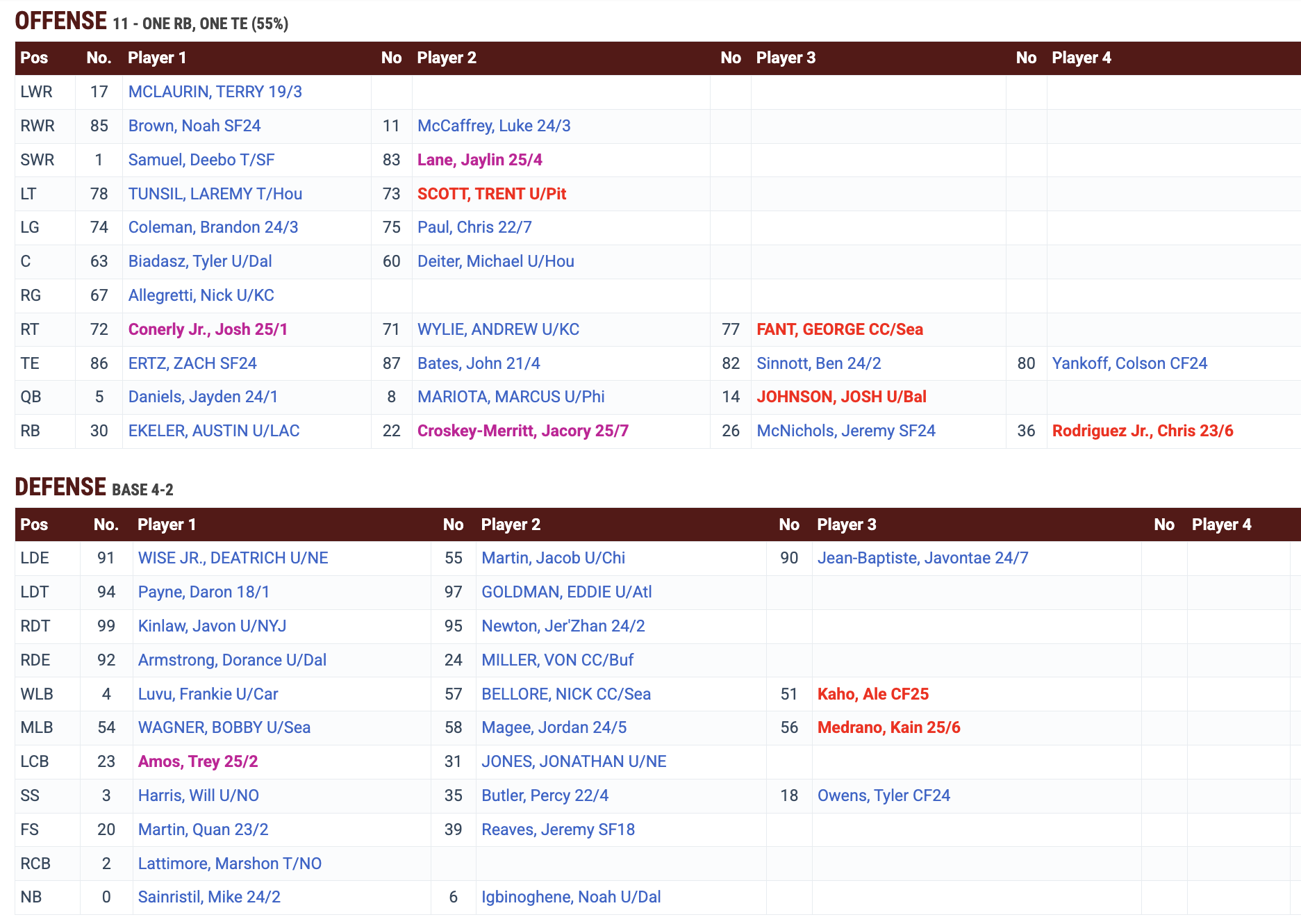The width and height of the screenshot is (1301, 924).
Task: Open Kinlaw, Javon U/NYJ link
Action: [212, 626]
